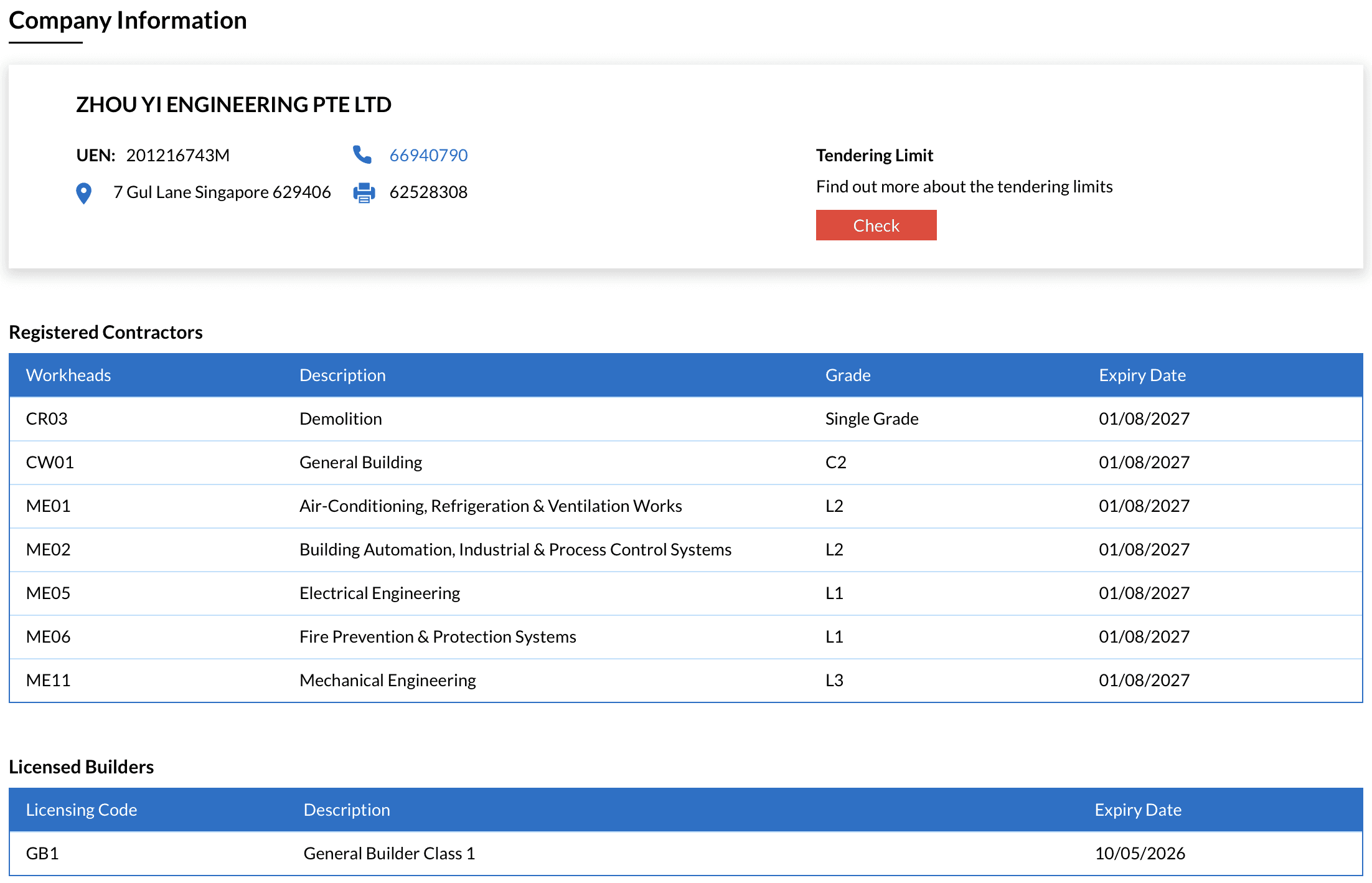1372x883 pixels.
Task: Select the fax number 62528308
Action: tap(428, 192)
